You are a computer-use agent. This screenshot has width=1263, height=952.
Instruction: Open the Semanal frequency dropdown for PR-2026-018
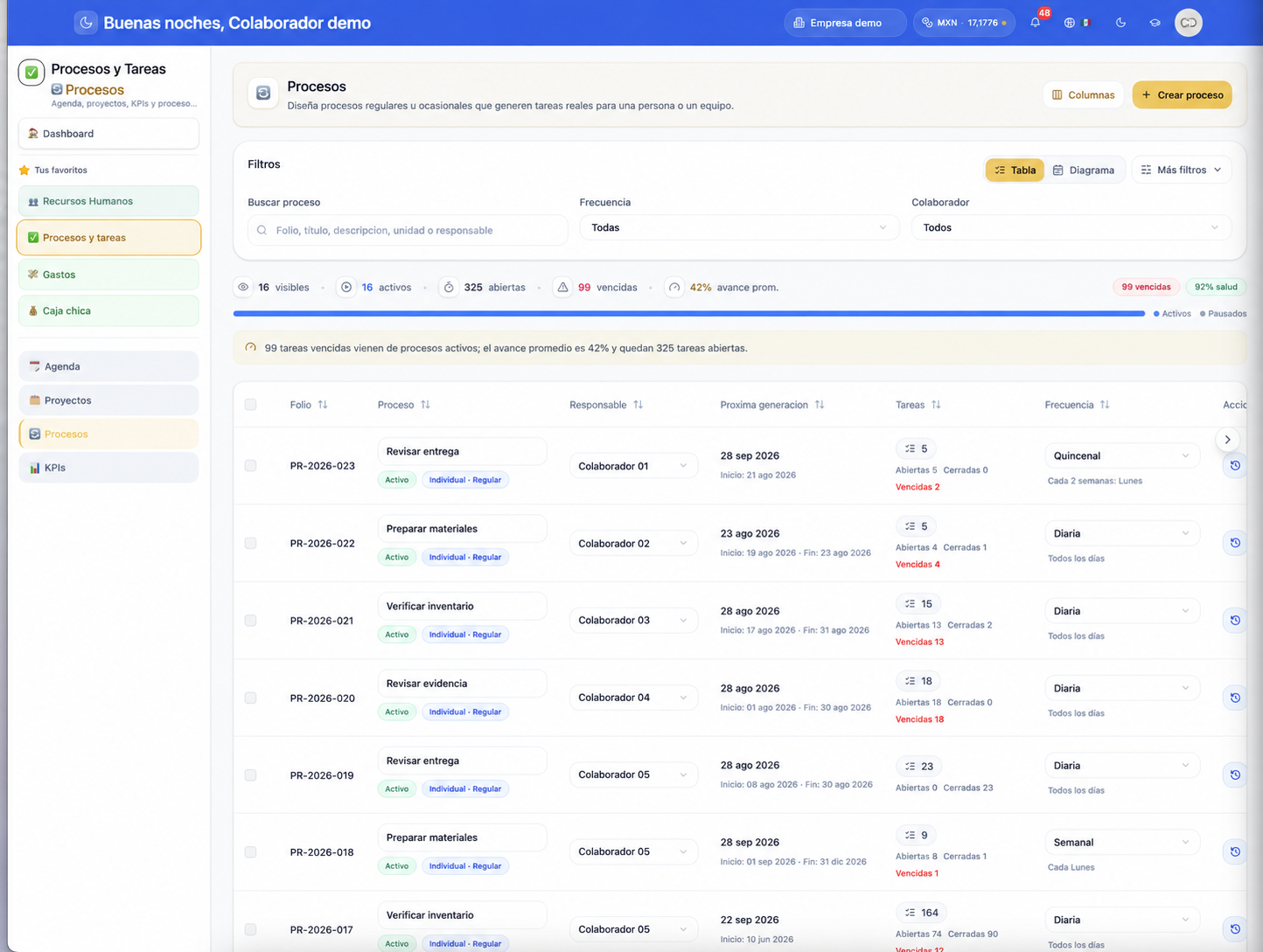click(1122, 843)
